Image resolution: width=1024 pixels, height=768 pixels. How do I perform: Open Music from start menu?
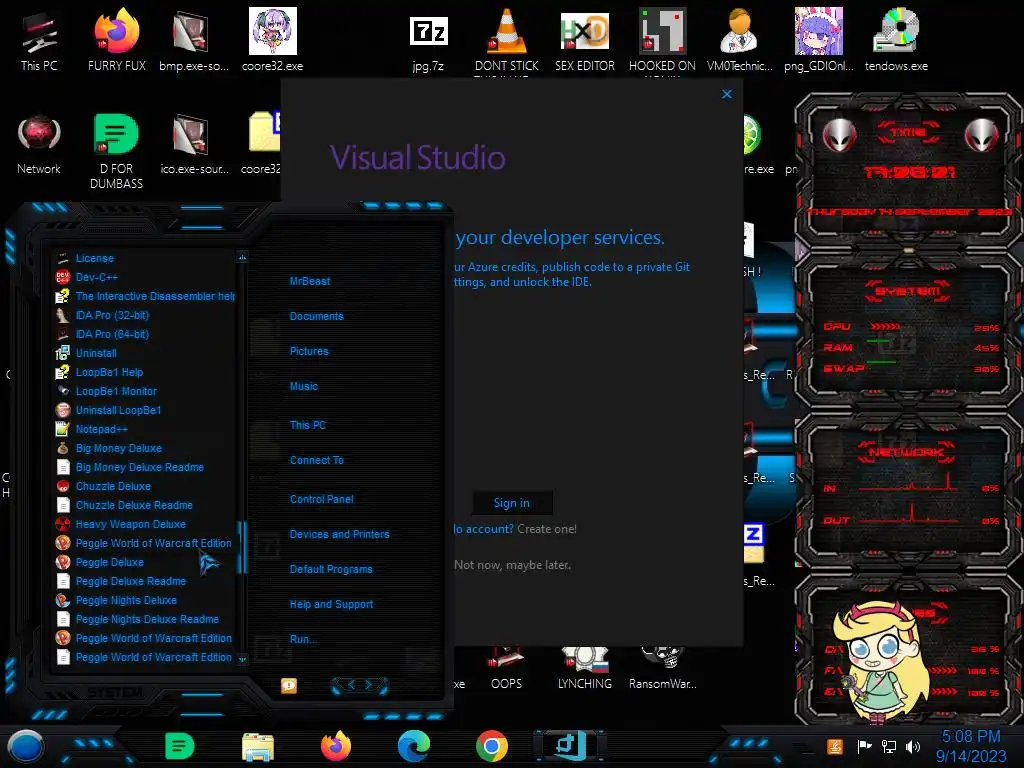coord(304,387)
